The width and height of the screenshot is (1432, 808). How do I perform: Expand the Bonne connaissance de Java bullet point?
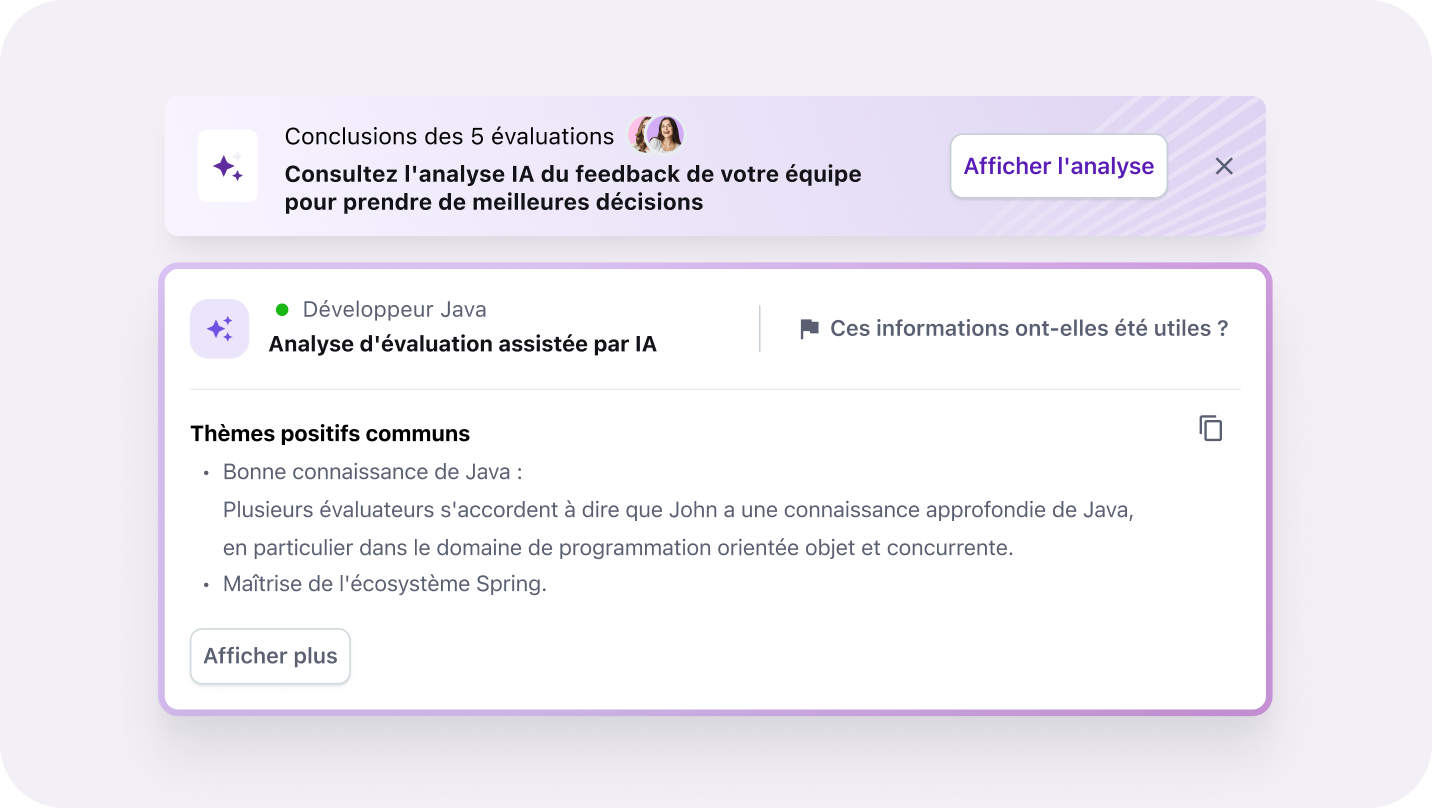coord(371,471)
